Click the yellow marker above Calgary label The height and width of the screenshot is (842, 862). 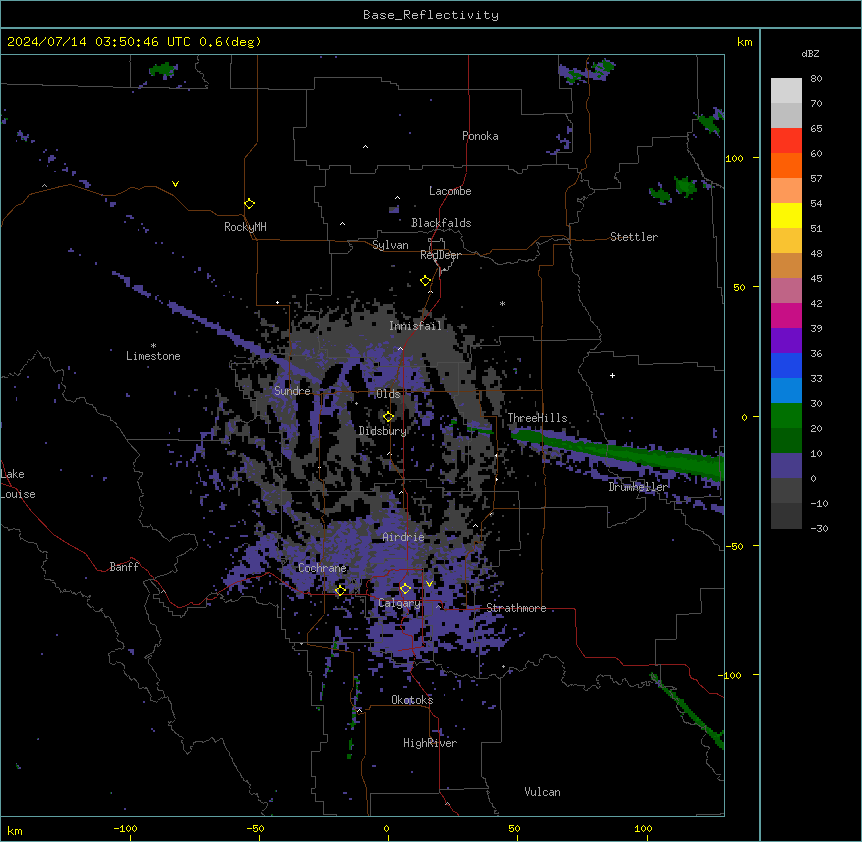405,588
